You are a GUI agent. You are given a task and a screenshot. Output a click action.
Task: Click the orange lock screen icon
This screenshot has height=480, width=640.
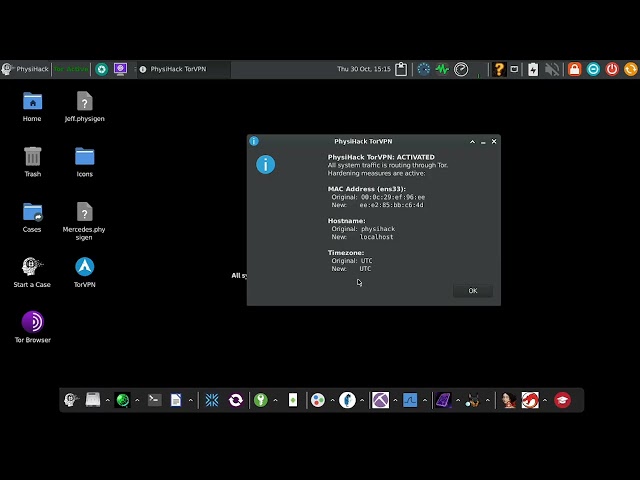click(574, 69)
